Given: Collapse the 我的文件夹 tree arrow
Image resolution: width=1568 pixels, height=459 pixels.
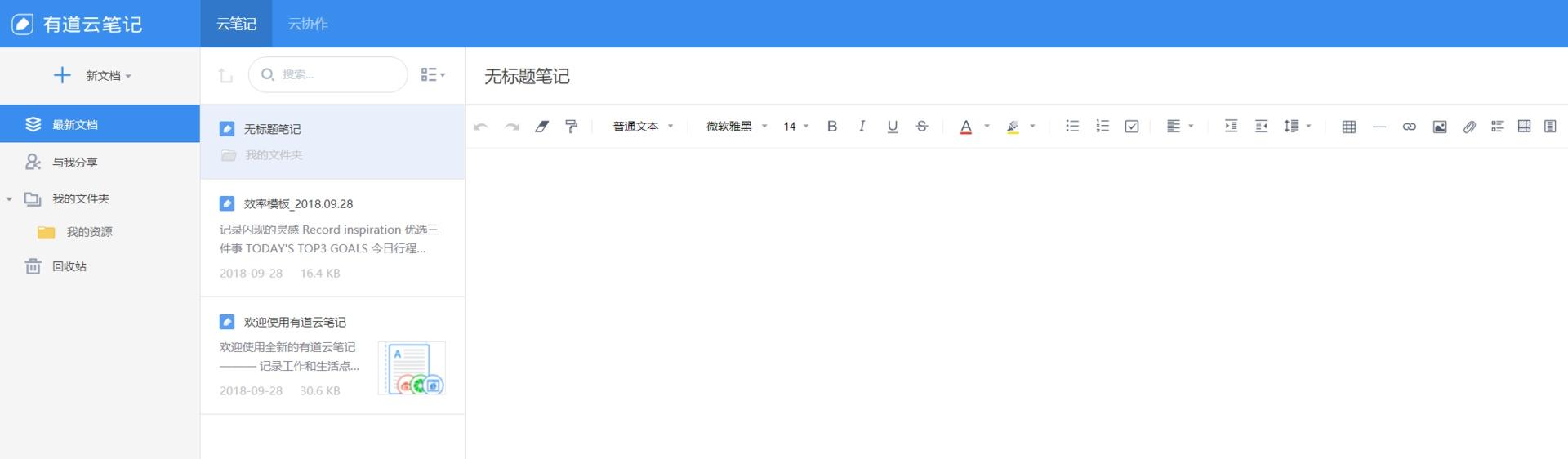Looking at the screenshot, I should 9,198.
